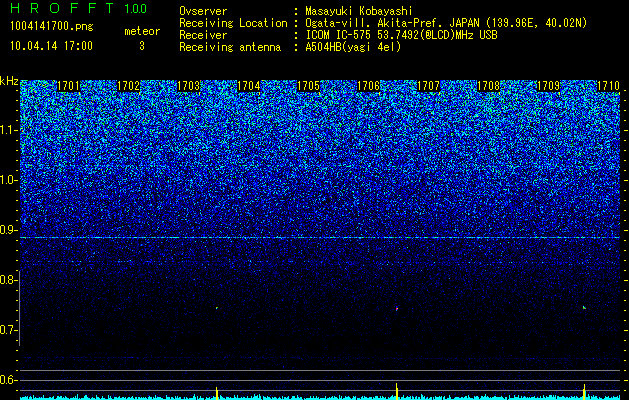Click the 1.1 frequency axis label
Viewport: 629px width, 400px height.
[x=7, y=130]
